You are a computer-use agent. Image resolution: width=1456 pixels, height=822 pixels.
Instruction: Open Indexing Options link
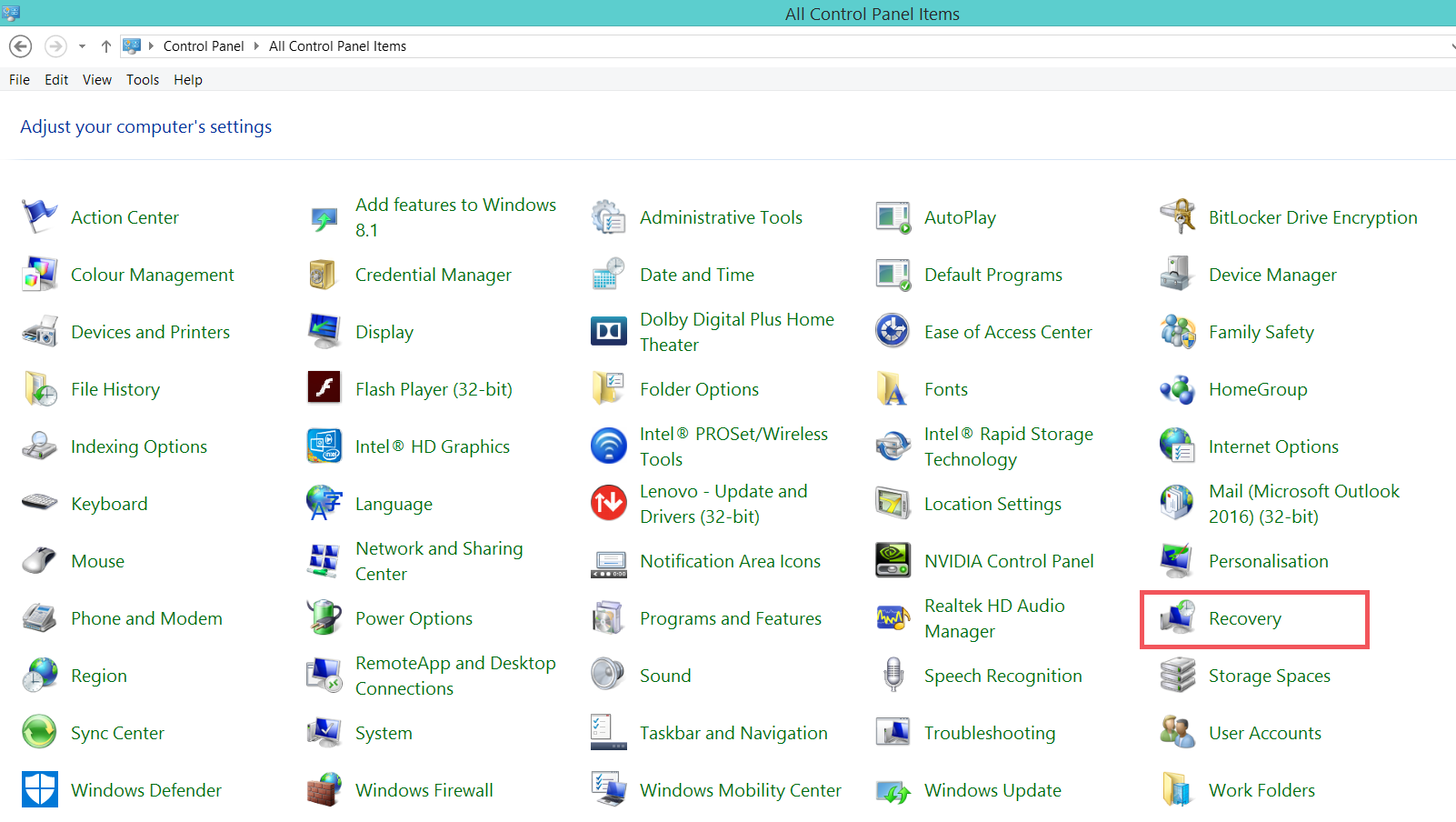139,446
